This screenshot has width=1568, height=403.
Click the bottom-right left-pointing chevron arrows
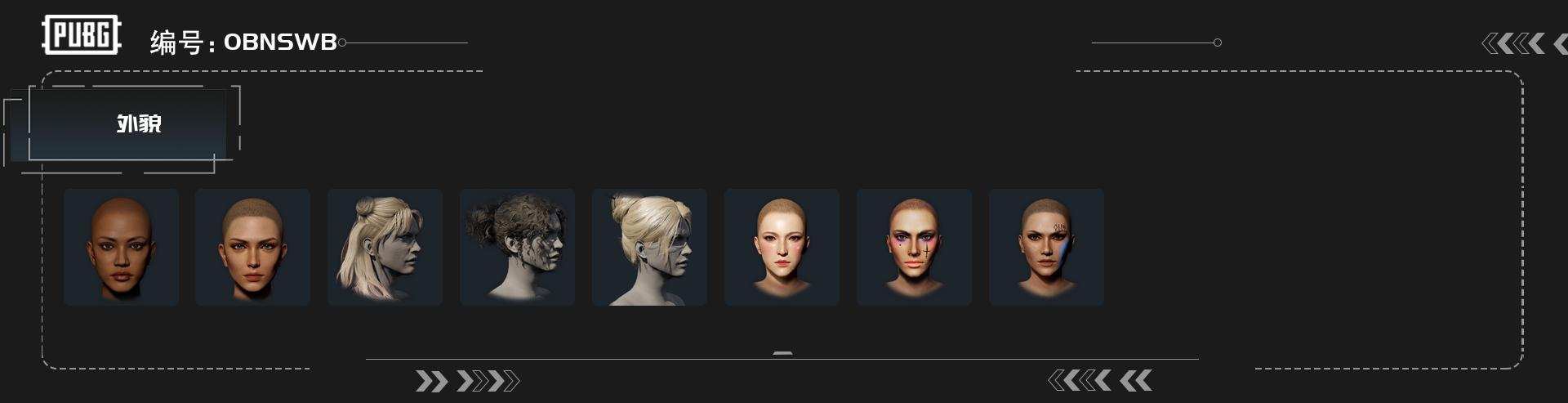[1100, 380]
